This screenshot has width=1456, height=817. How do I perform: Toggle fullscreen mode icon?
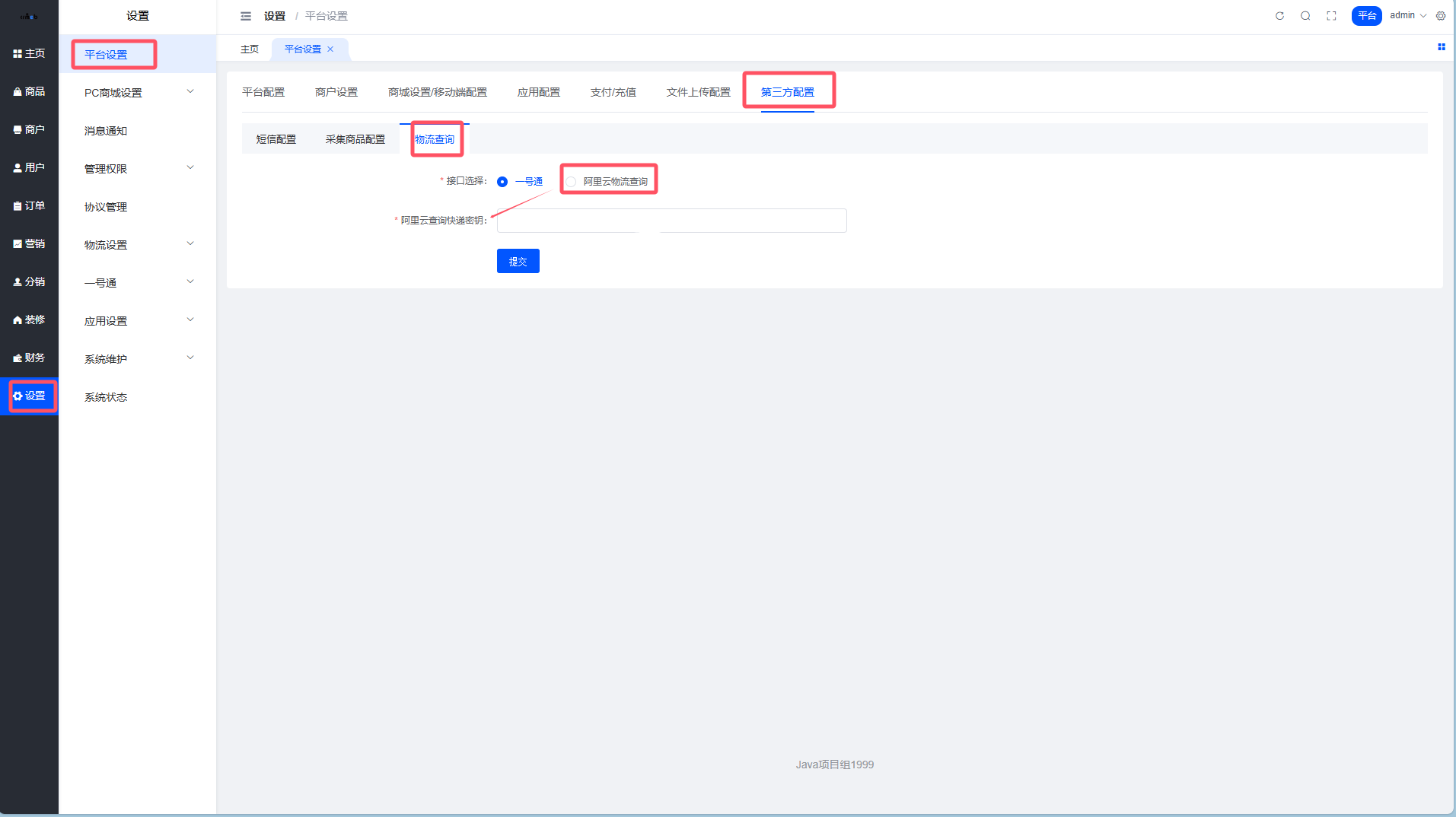(1331, 16)
